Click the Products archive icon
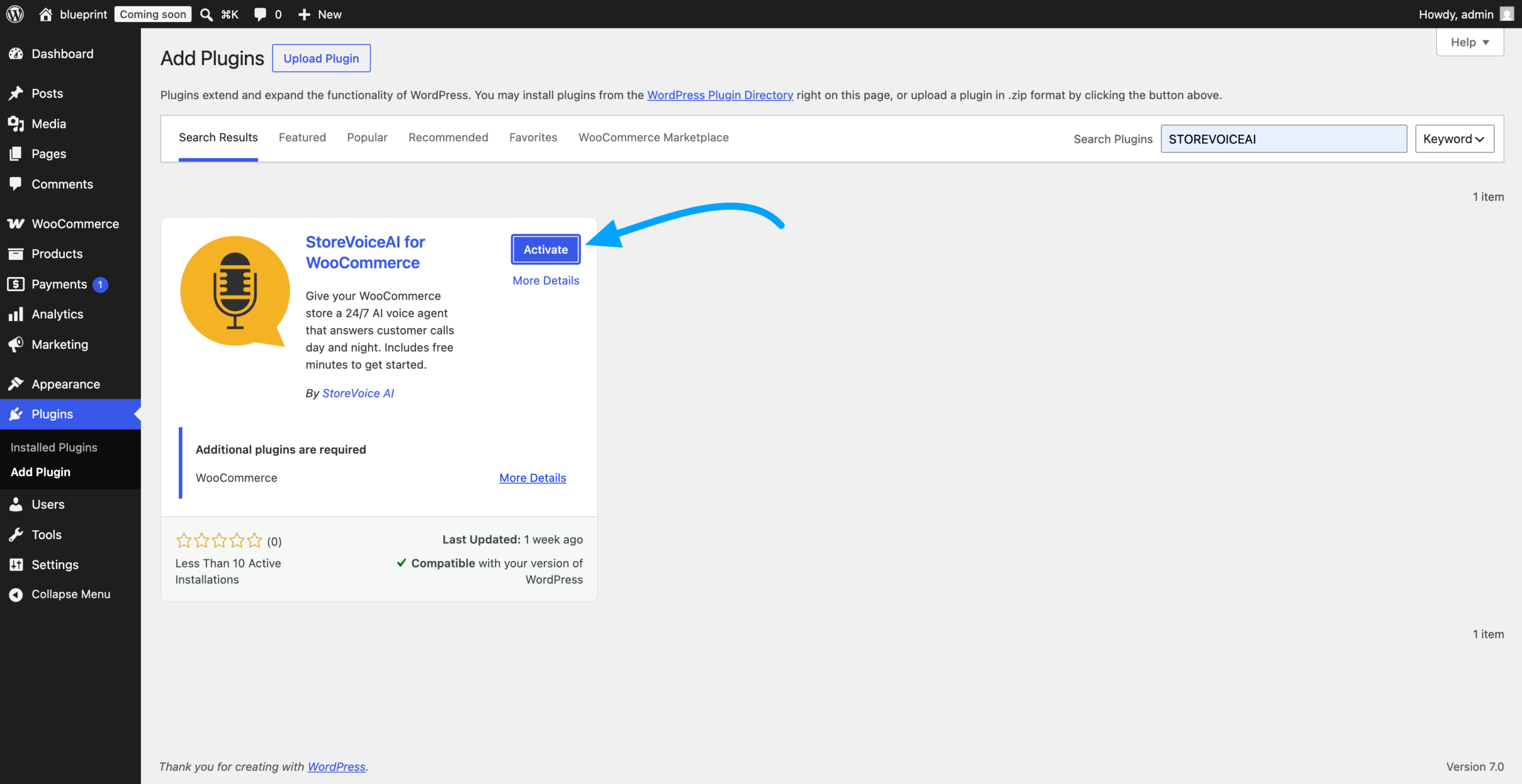This screenshot has height=784, width=1522. click(16, 254)
